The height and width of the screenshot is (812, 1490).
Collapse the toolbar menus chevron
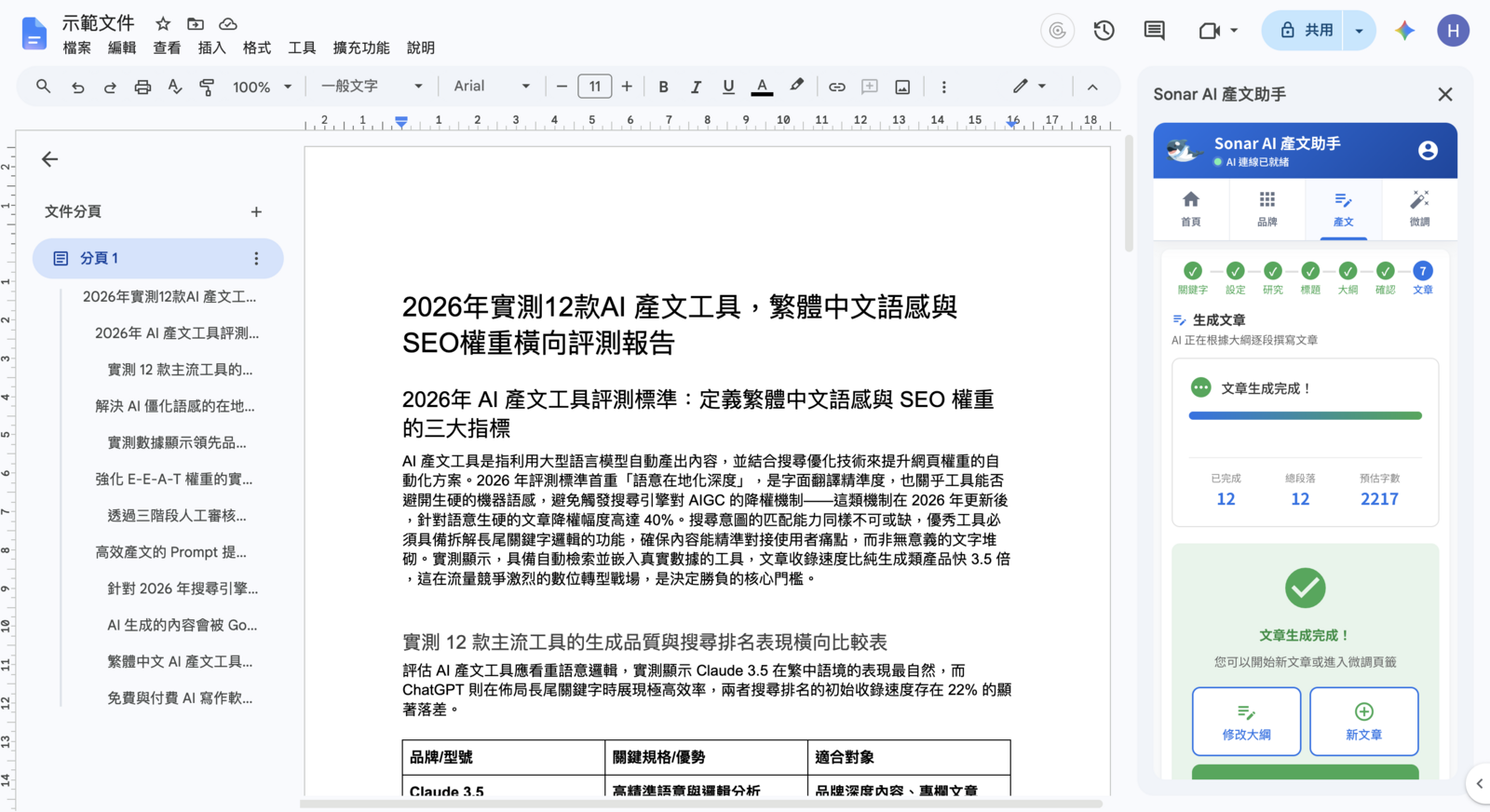pos(1092,87)
